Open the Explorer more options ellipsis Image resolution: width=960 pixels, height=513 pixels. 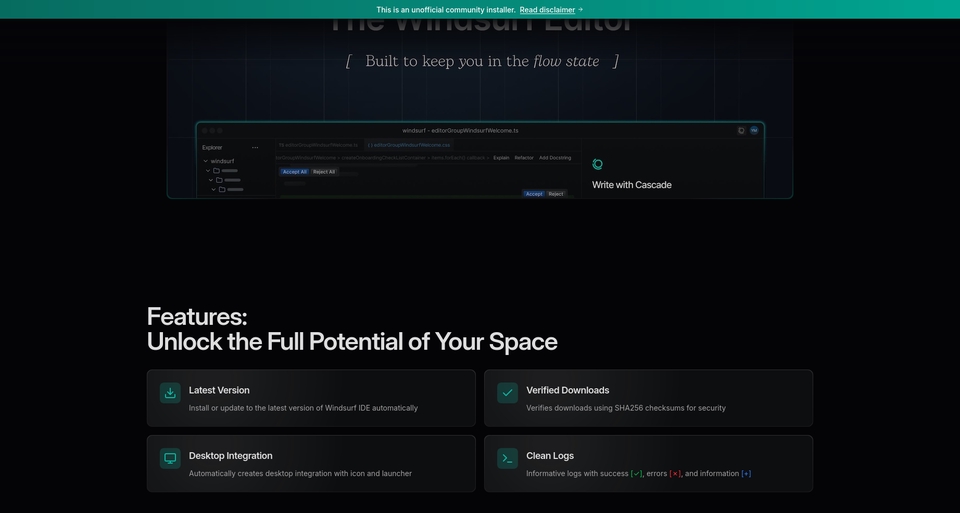click(255, 148)
